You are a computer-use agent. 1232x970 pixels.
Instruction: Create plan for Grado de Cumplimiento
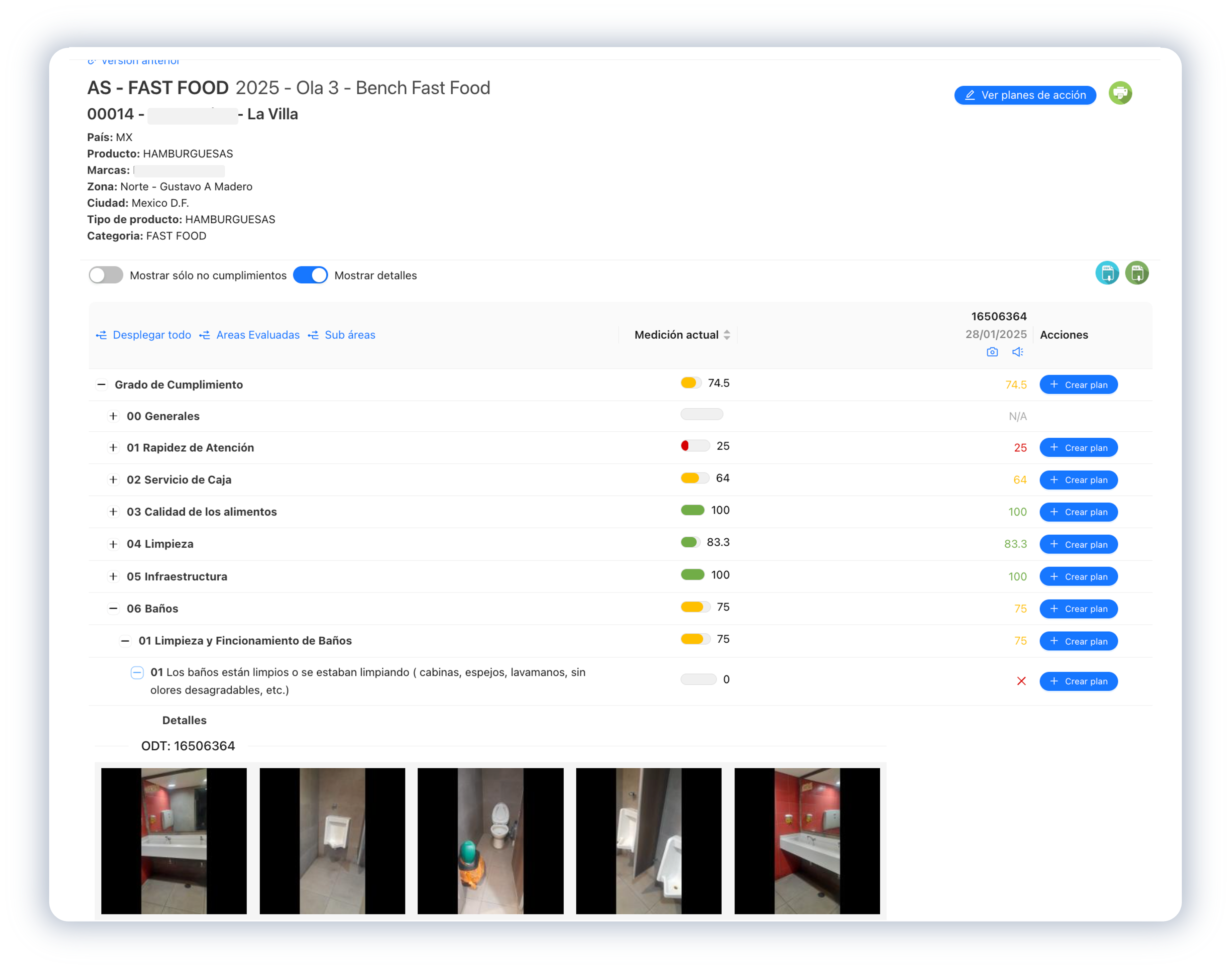tap(1078, 385)
